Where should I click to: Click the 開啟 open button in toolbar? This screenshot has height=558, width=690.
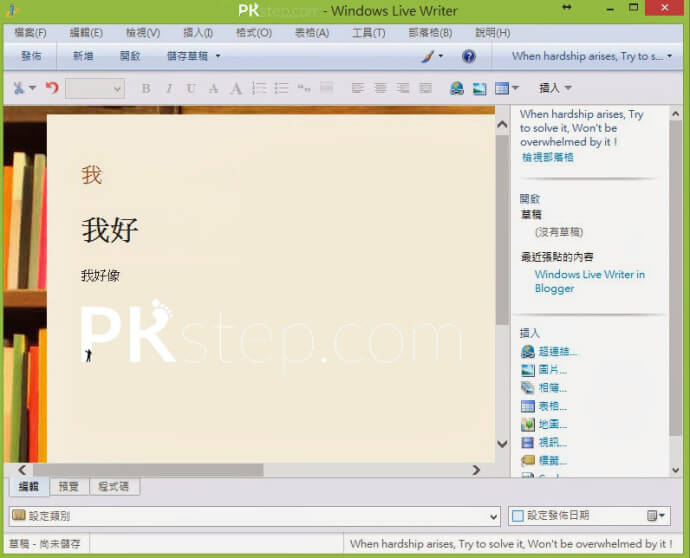tap(130, 56)
